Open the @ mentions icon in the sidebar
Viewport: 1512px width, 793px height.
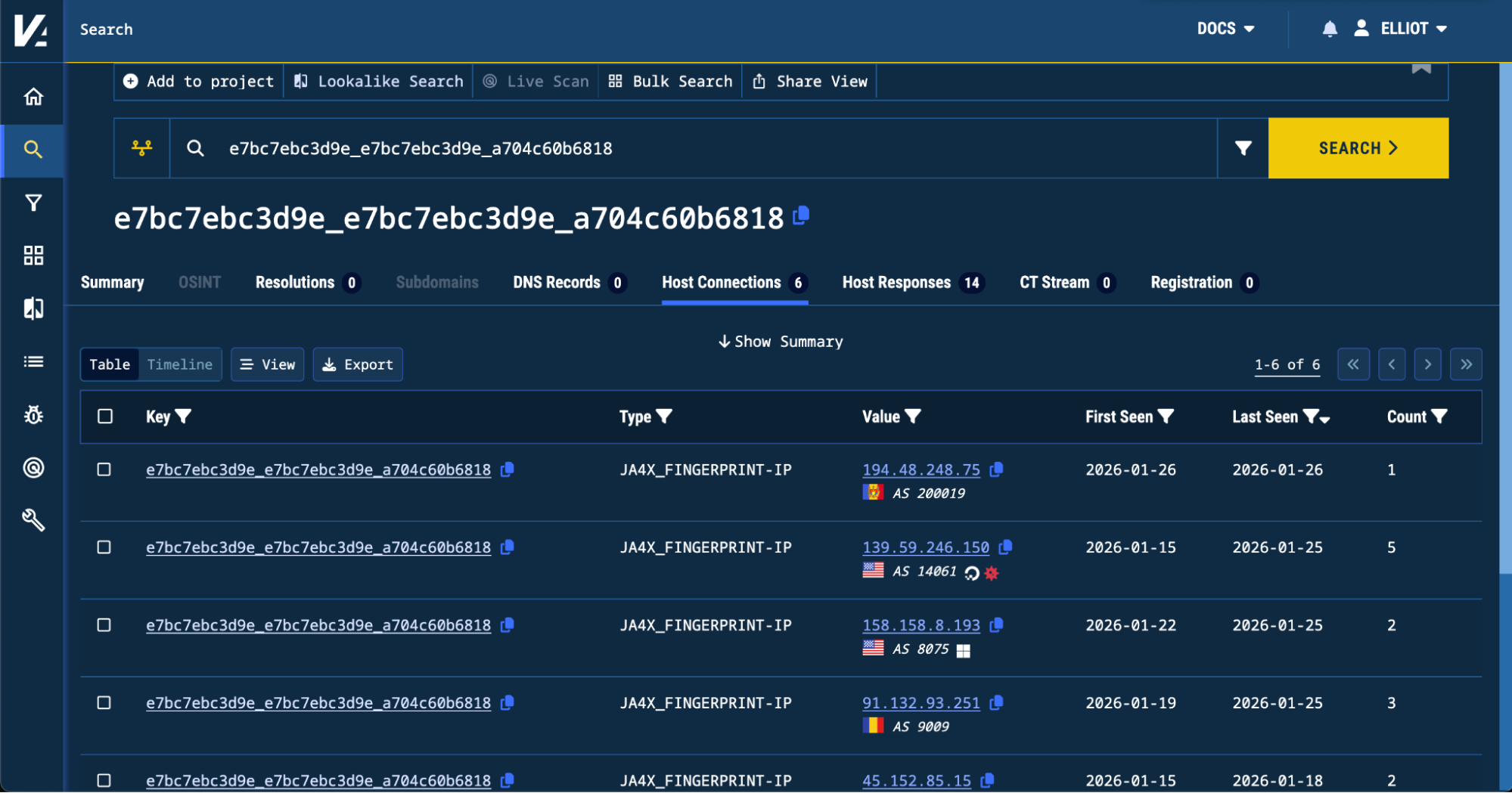point(32,467)
